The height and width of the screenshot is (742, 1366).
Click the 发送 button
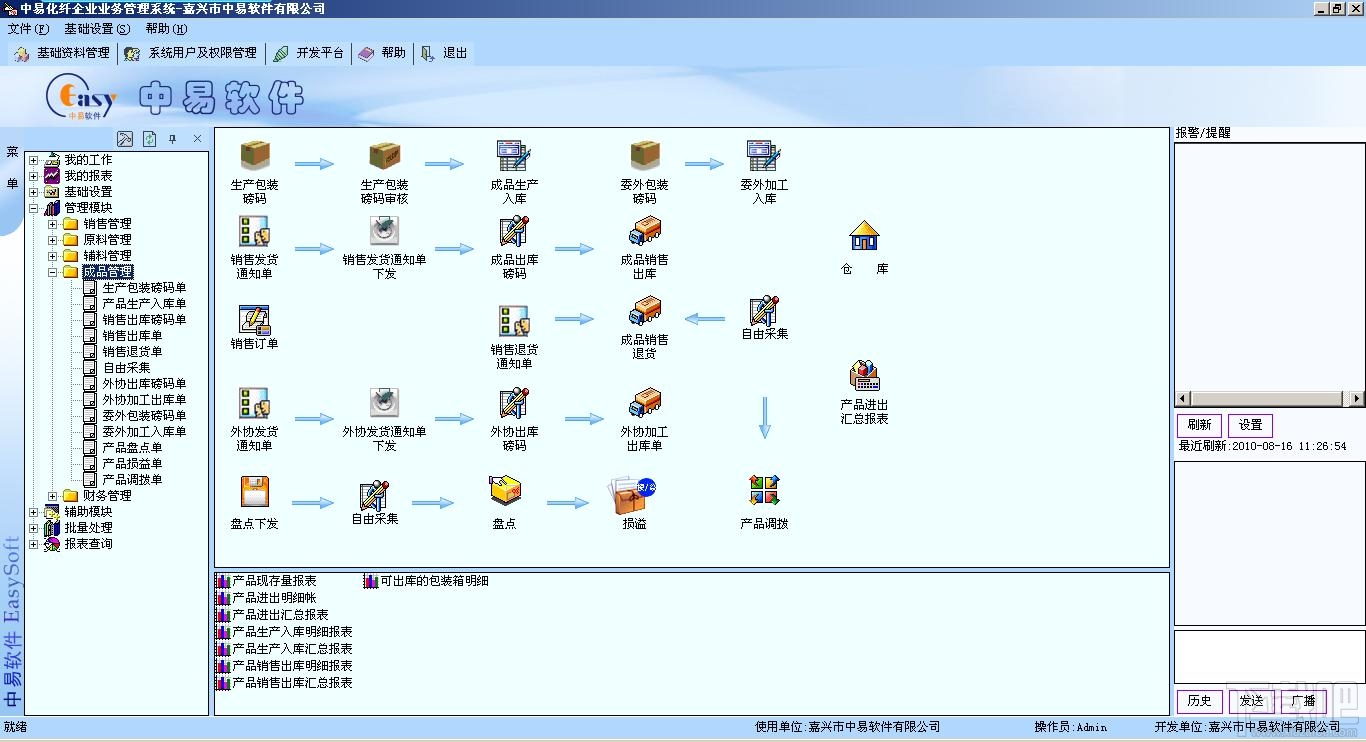[x=1251, y=701]
